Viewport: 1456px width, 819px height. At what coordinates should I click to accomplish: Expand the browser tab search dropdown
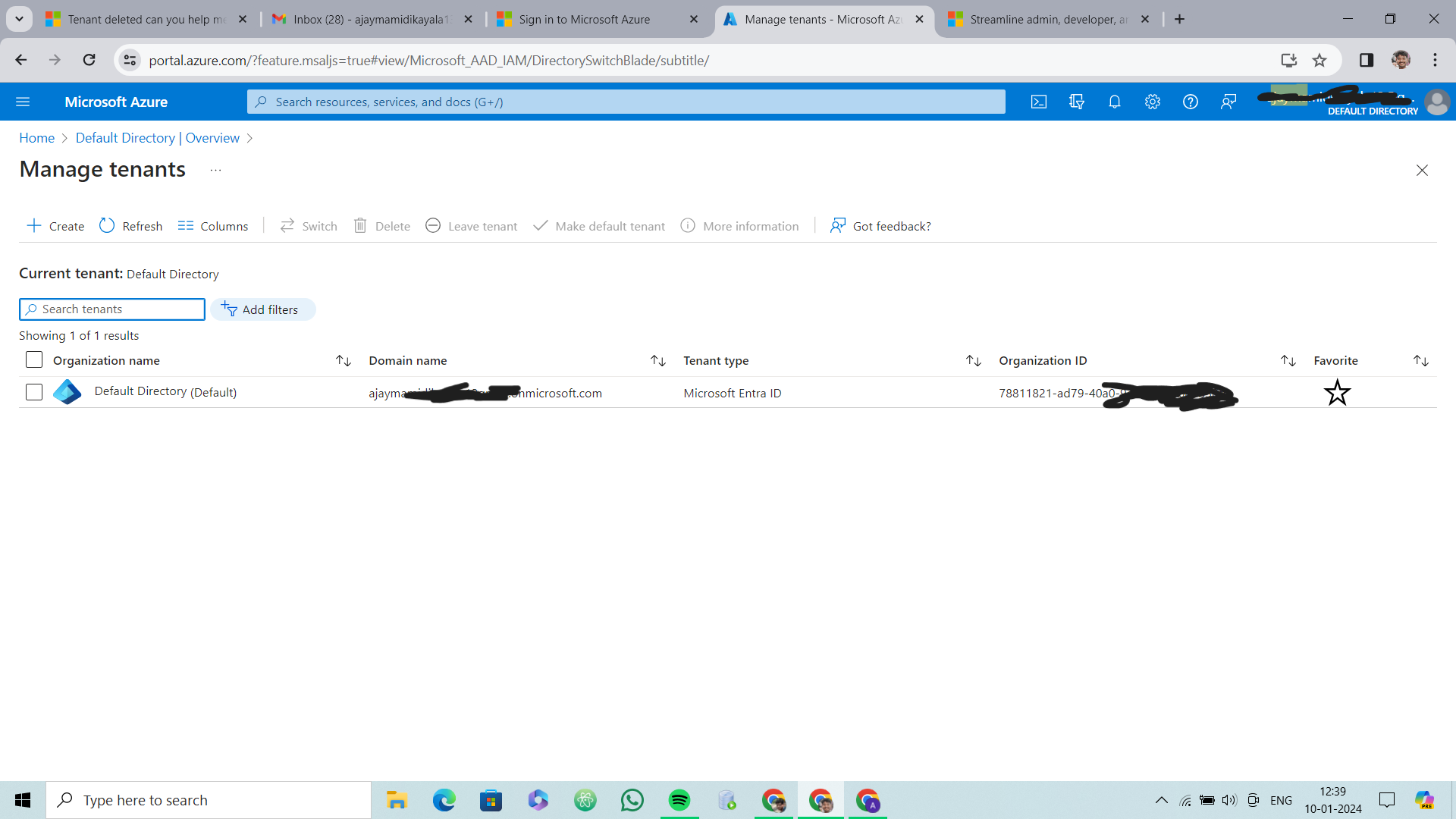coord(19,20)
